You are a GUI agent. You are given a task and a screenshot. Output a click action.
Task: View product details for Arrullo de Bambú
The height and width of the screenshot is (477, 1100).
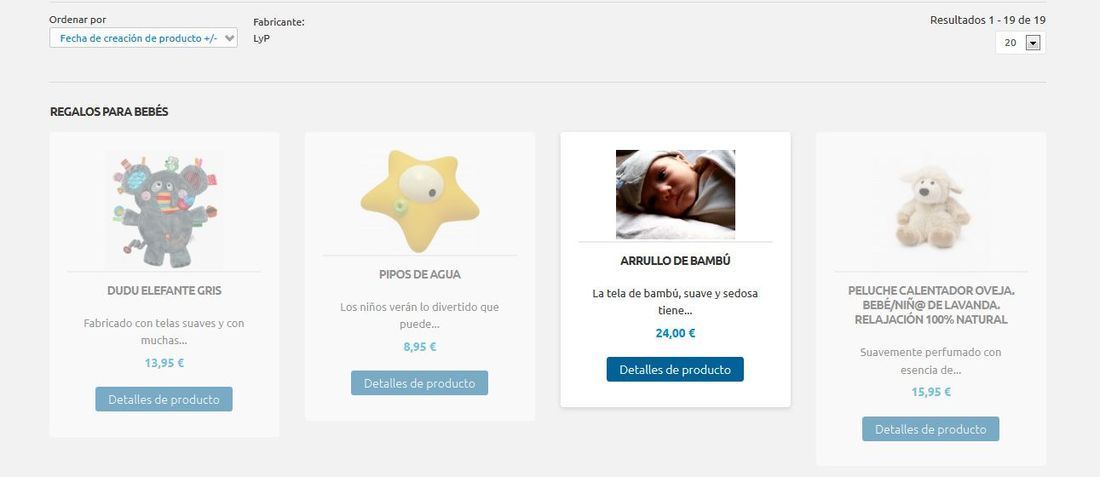[x=675, y=370]
